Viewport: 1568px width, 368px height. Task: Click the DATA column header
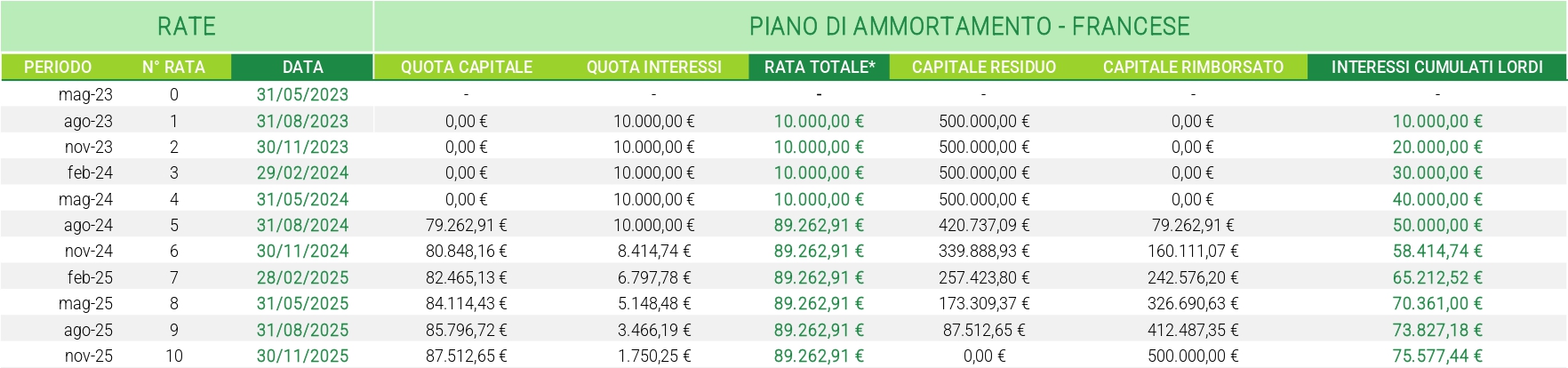click(x=302, y=67)
